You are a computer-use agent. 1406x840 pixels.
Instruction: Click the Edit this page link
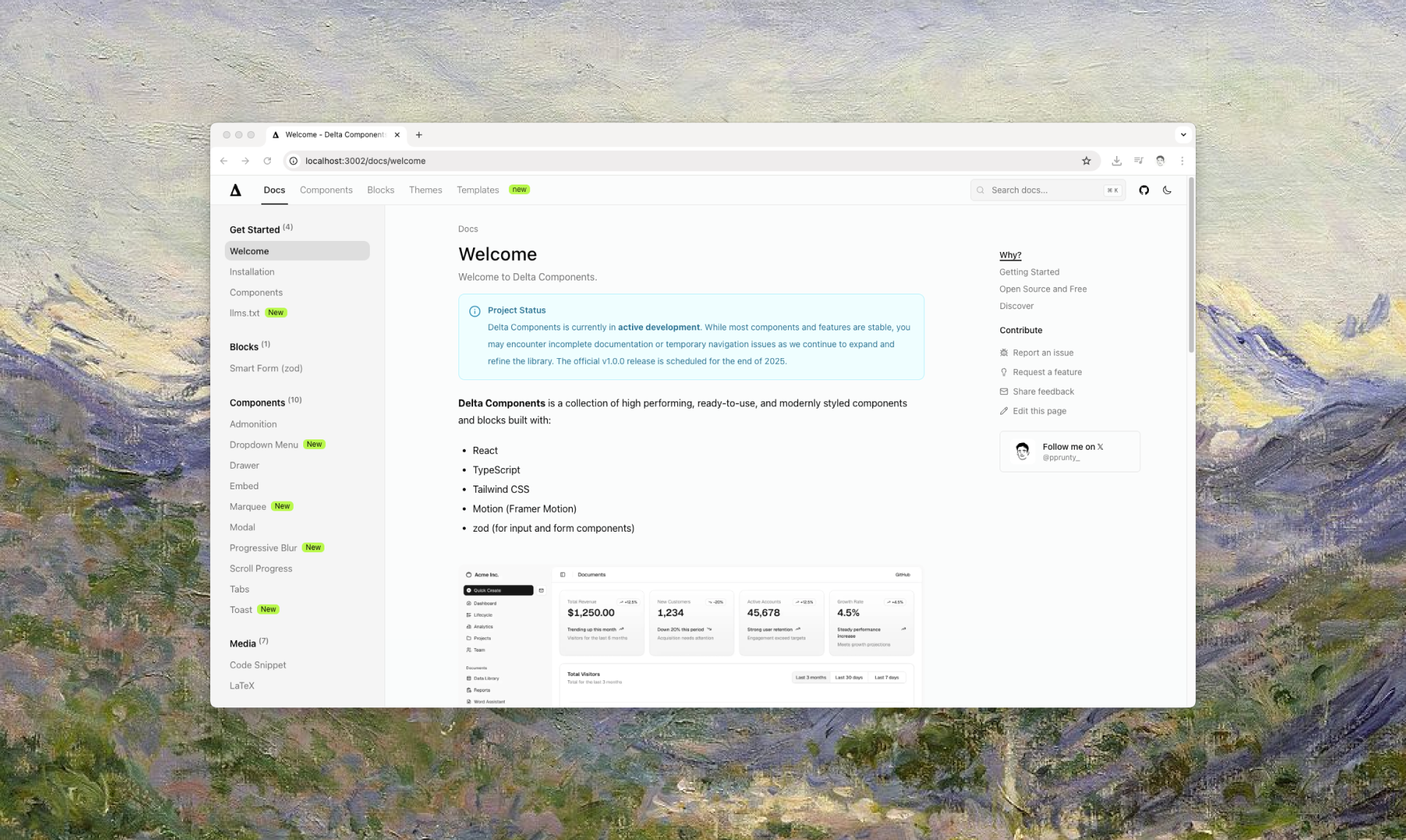tap(1039, 412)
